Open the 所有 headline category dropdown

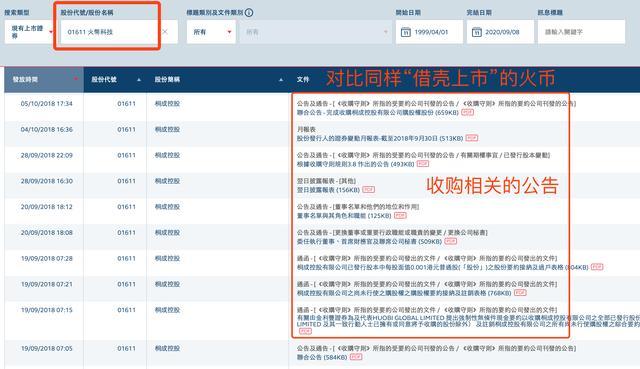(x=211, y=32)
